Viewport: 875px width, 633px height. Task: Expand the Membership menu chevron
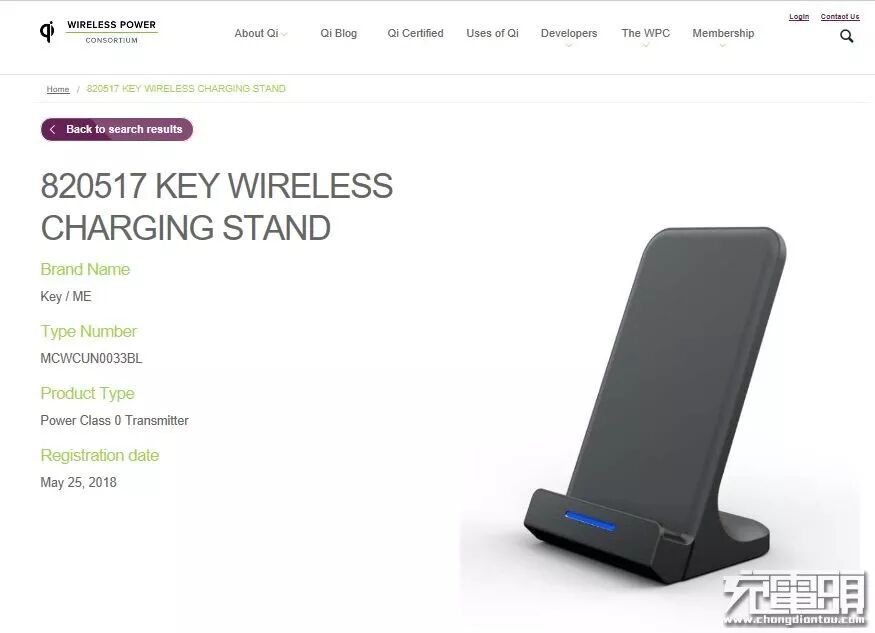(x=723, y=45)
